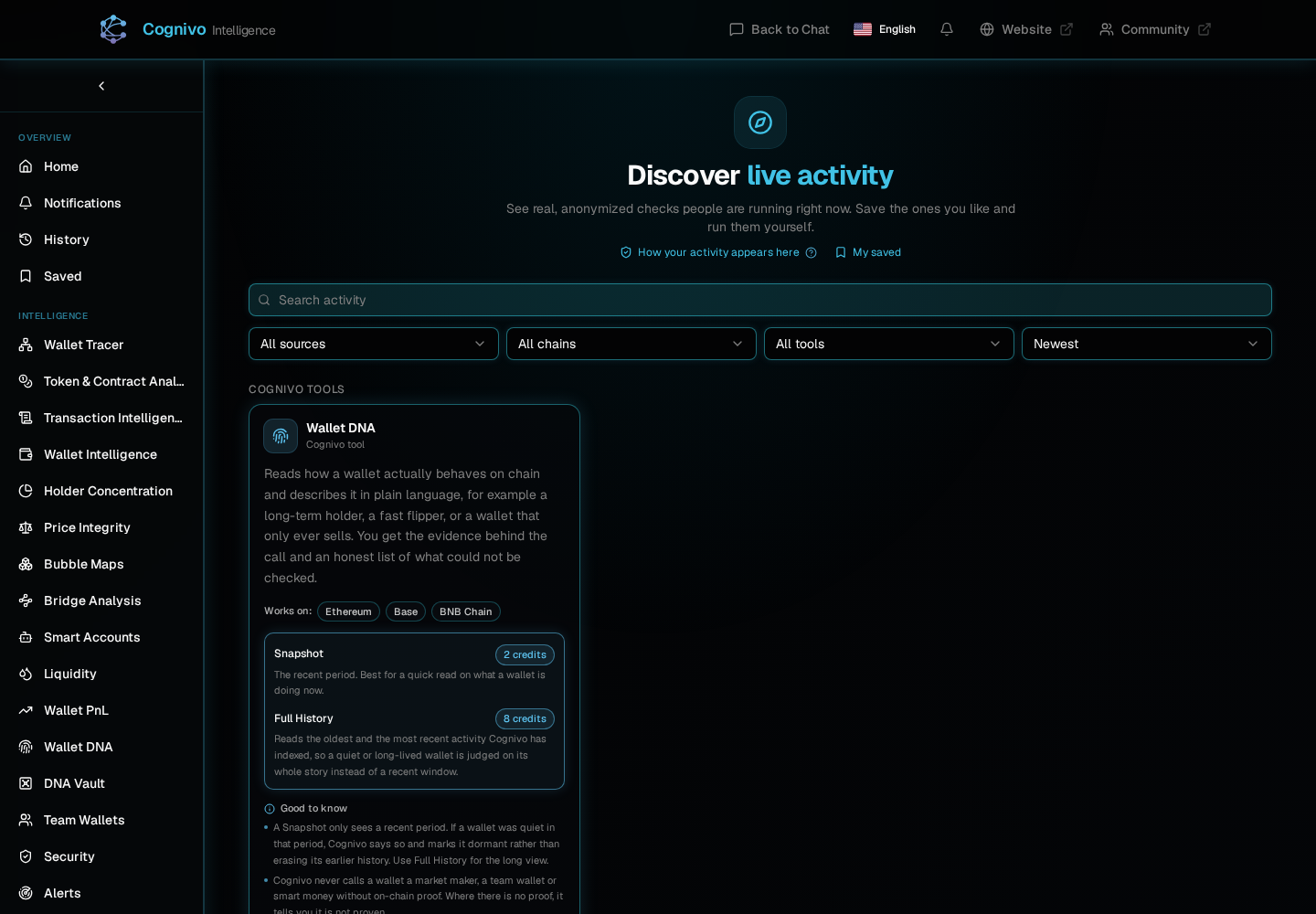1316x914 pixels.
Task: Click the Wallet Tracer network icon
Action: coord(26,345)
